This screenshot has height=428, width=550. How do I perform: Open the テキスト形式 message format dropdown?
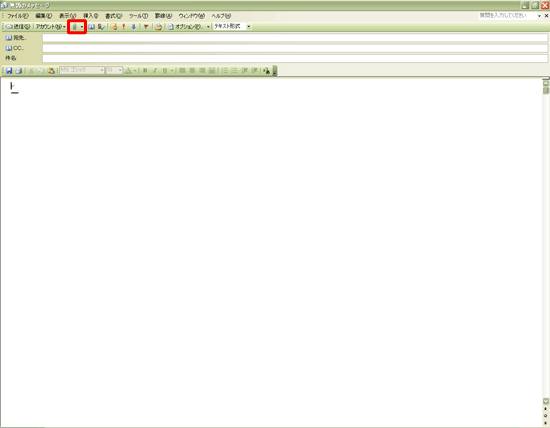(232, 26)
